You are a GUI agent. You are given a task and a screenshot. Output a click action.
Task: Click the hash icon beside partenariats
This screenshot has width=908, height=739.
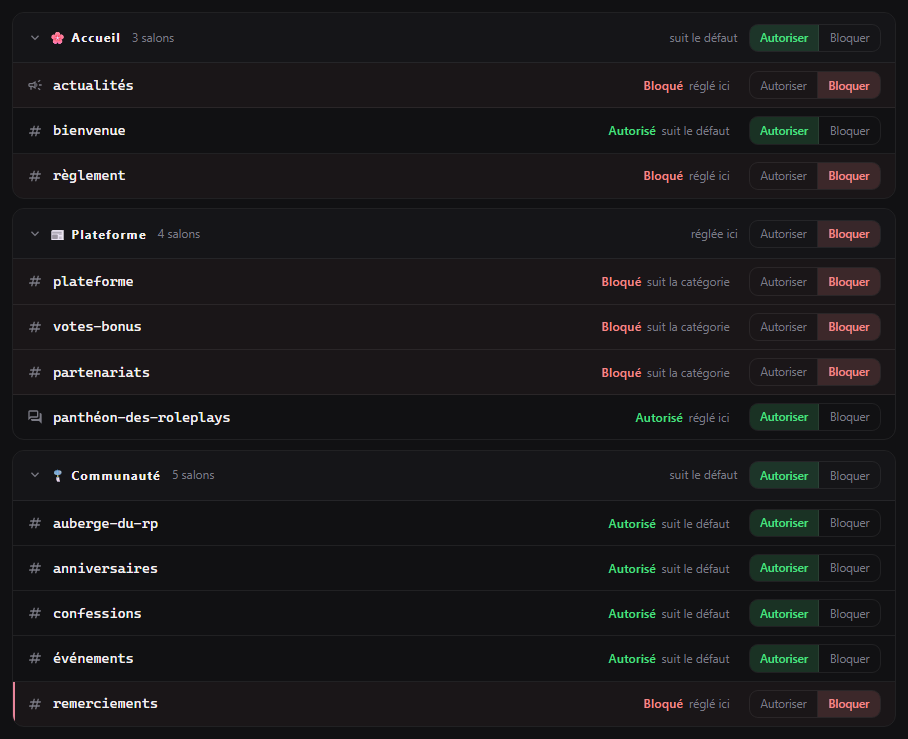pos(35,372)
